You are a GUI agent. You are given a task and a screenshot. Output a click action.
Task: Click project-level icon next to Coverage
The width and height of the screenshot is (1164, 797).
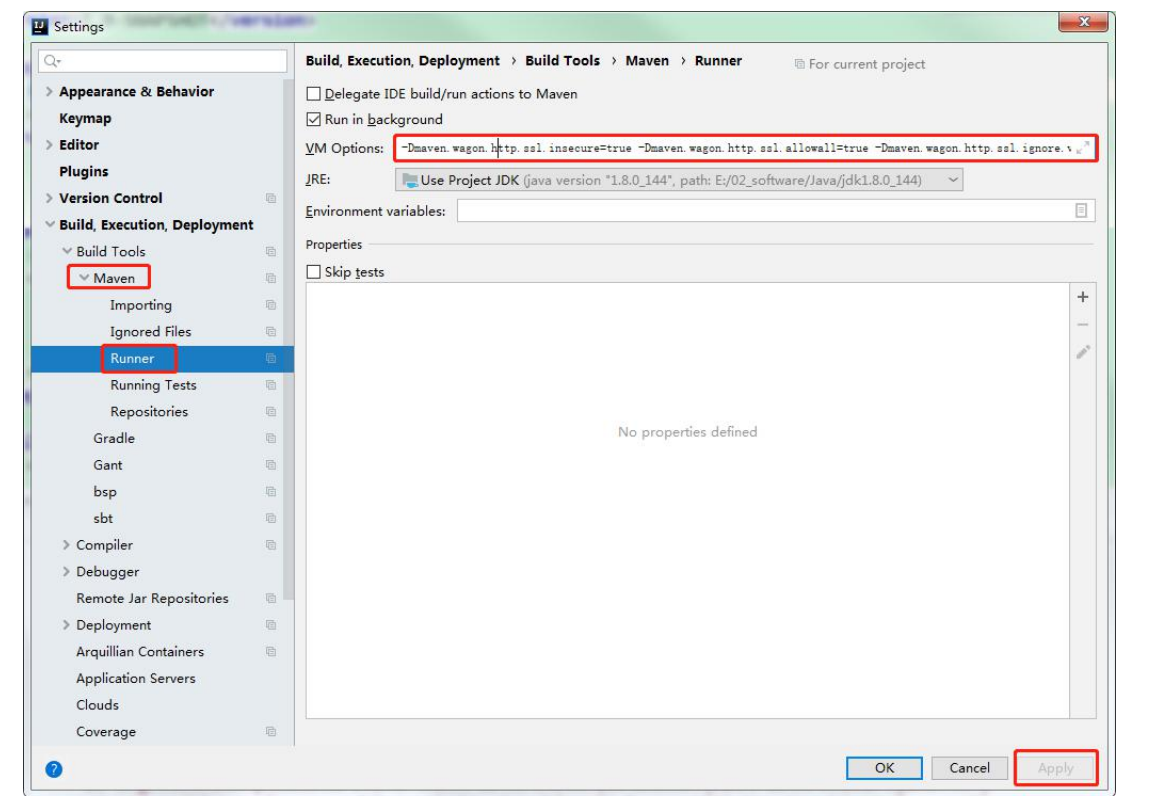click(271, 732)
